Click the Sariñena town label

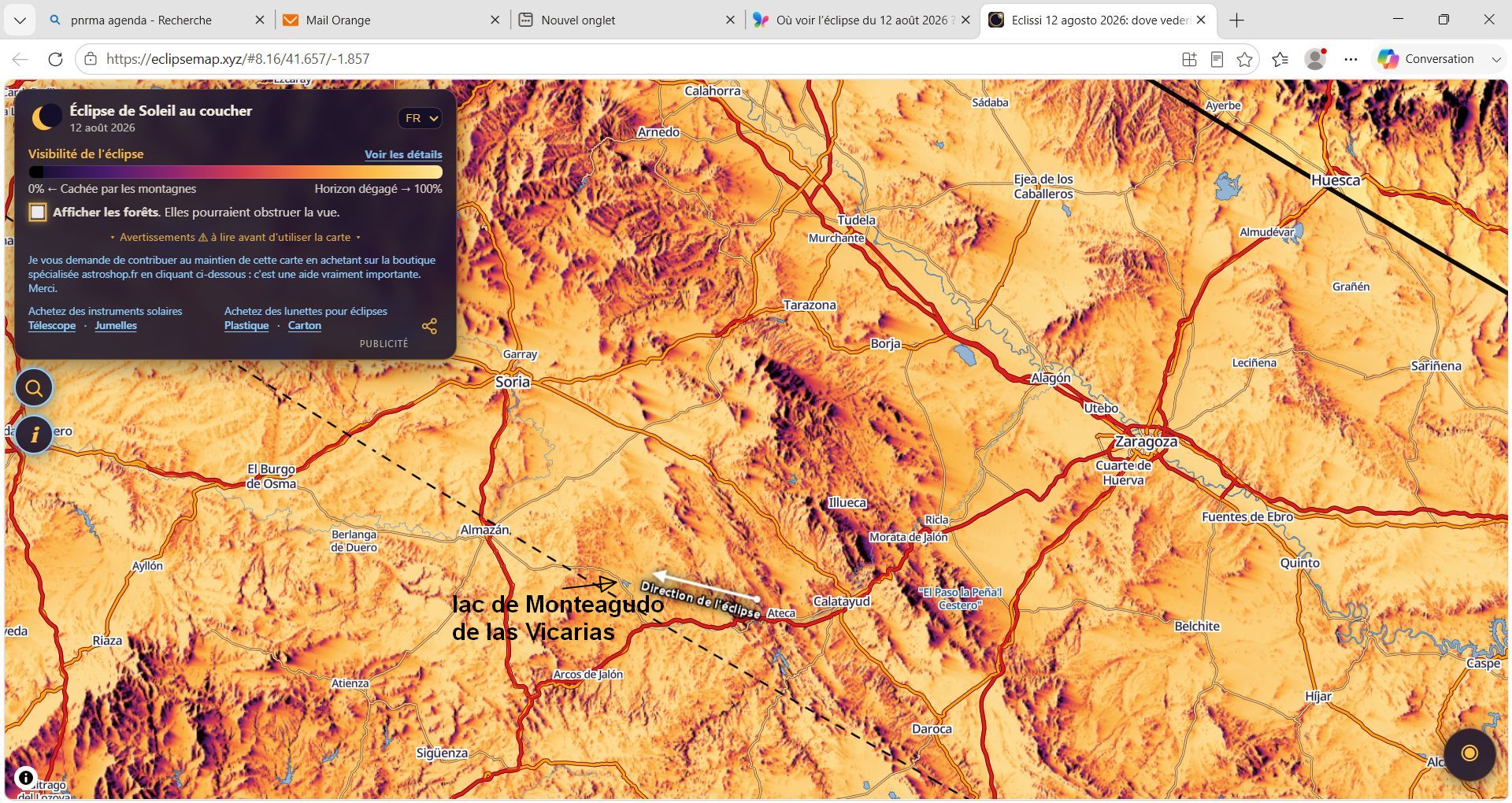point(1436,366)
